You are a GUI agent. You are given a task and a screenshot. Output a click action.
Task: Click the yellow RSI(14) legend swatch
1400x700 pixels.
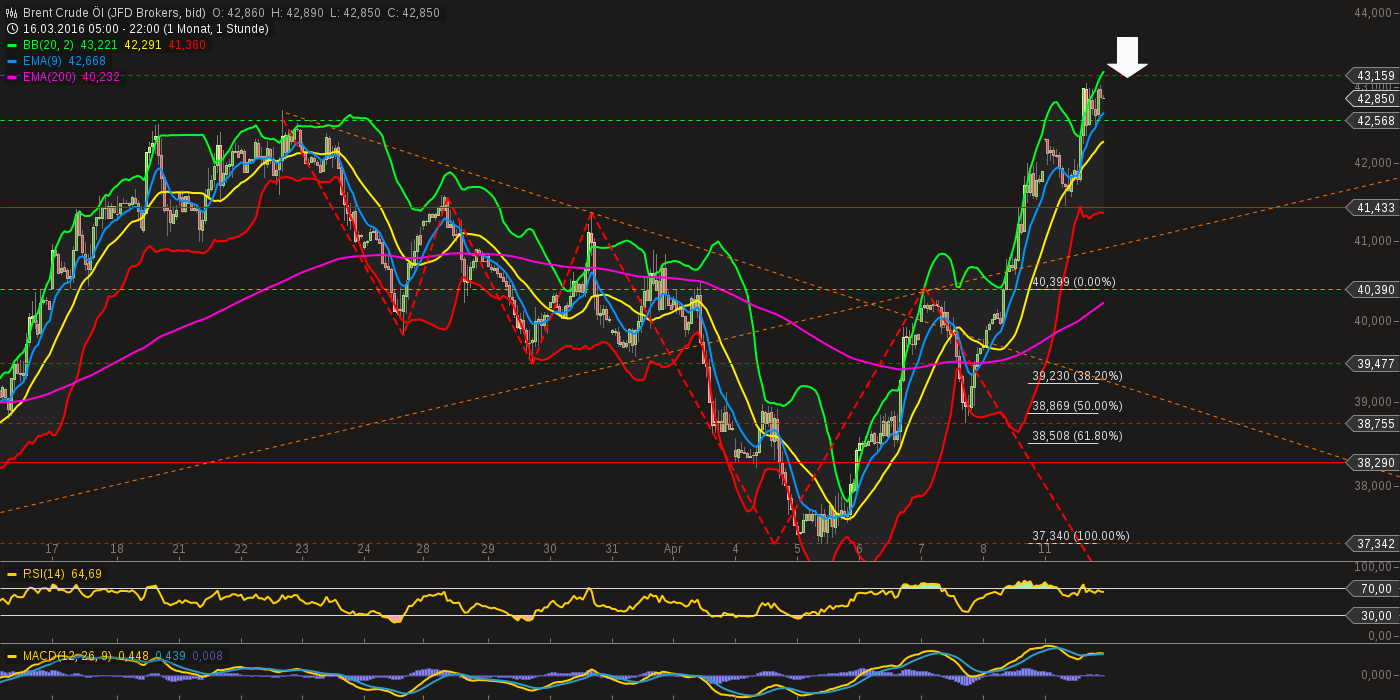tap(12, 574)
